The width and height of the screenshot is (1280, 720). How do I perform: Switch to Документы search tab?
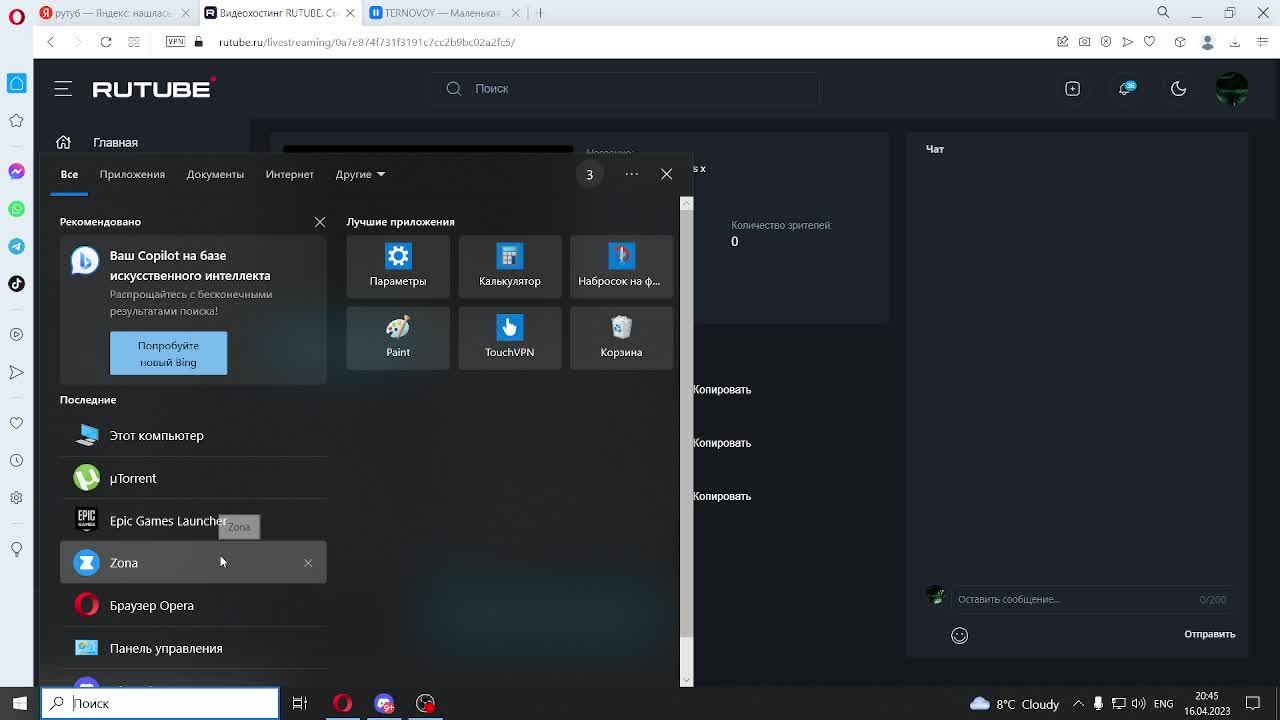215,174
